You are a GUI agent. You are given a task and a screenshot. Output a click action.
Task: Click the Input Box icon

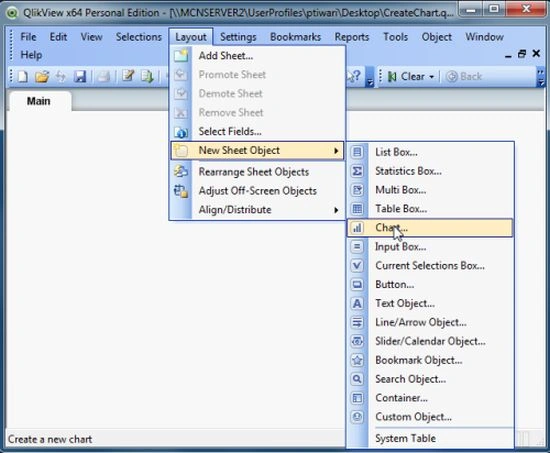pyautogui.click(x=357, y=247)
